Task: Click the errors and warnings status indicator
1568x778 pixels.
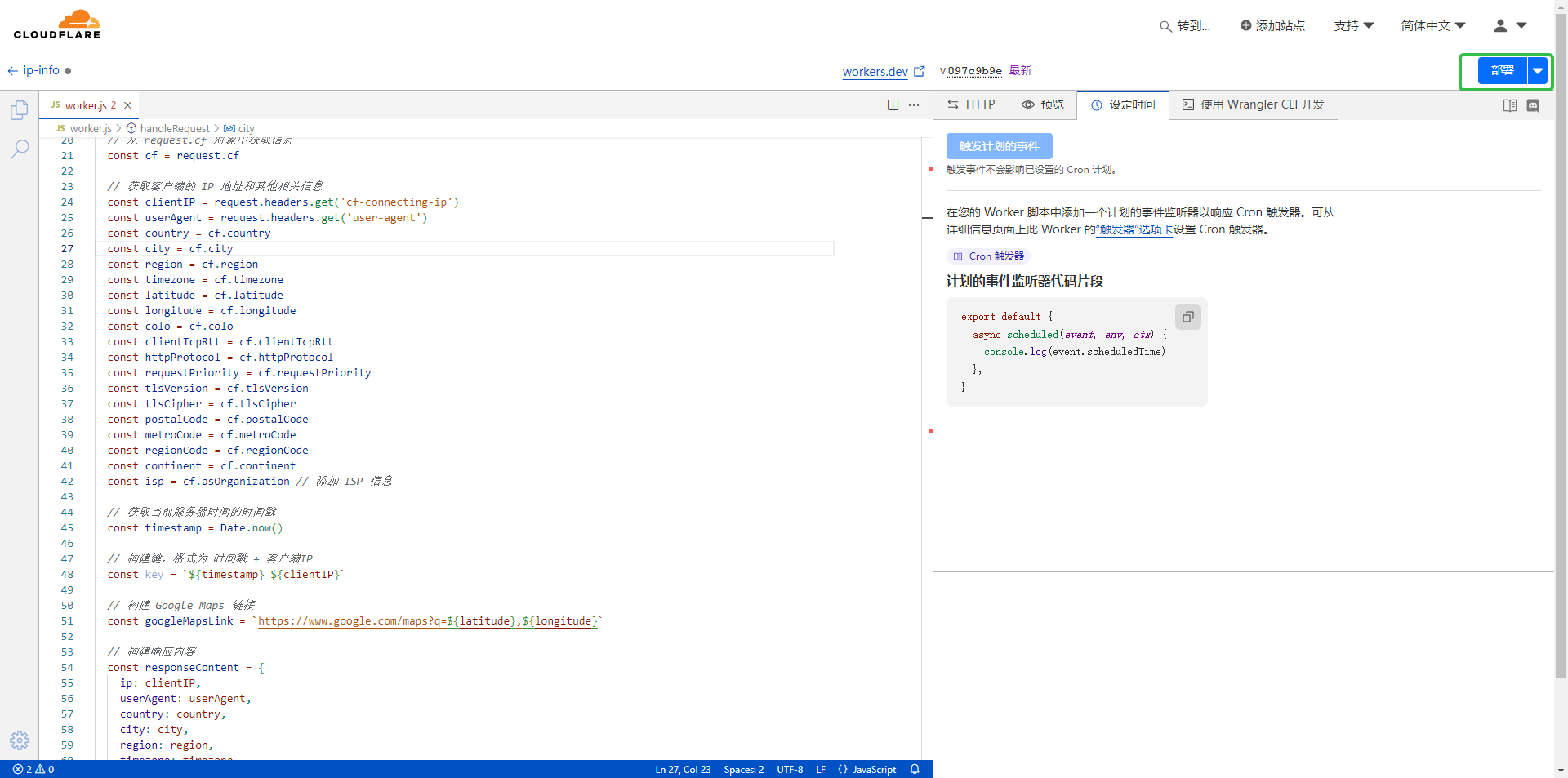Action: pos(33,769)
